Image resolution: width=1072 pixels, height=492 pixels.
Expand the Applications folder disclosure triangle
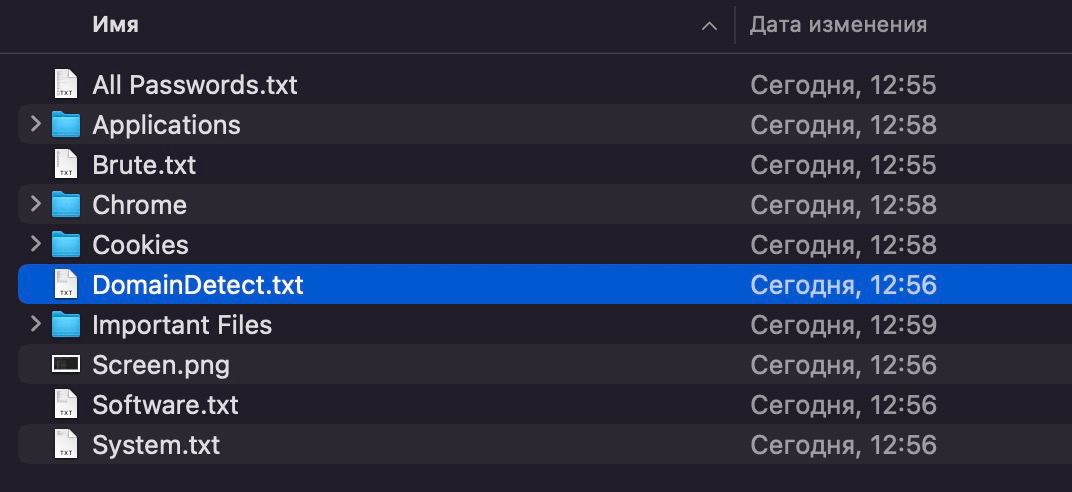point(36,125)
